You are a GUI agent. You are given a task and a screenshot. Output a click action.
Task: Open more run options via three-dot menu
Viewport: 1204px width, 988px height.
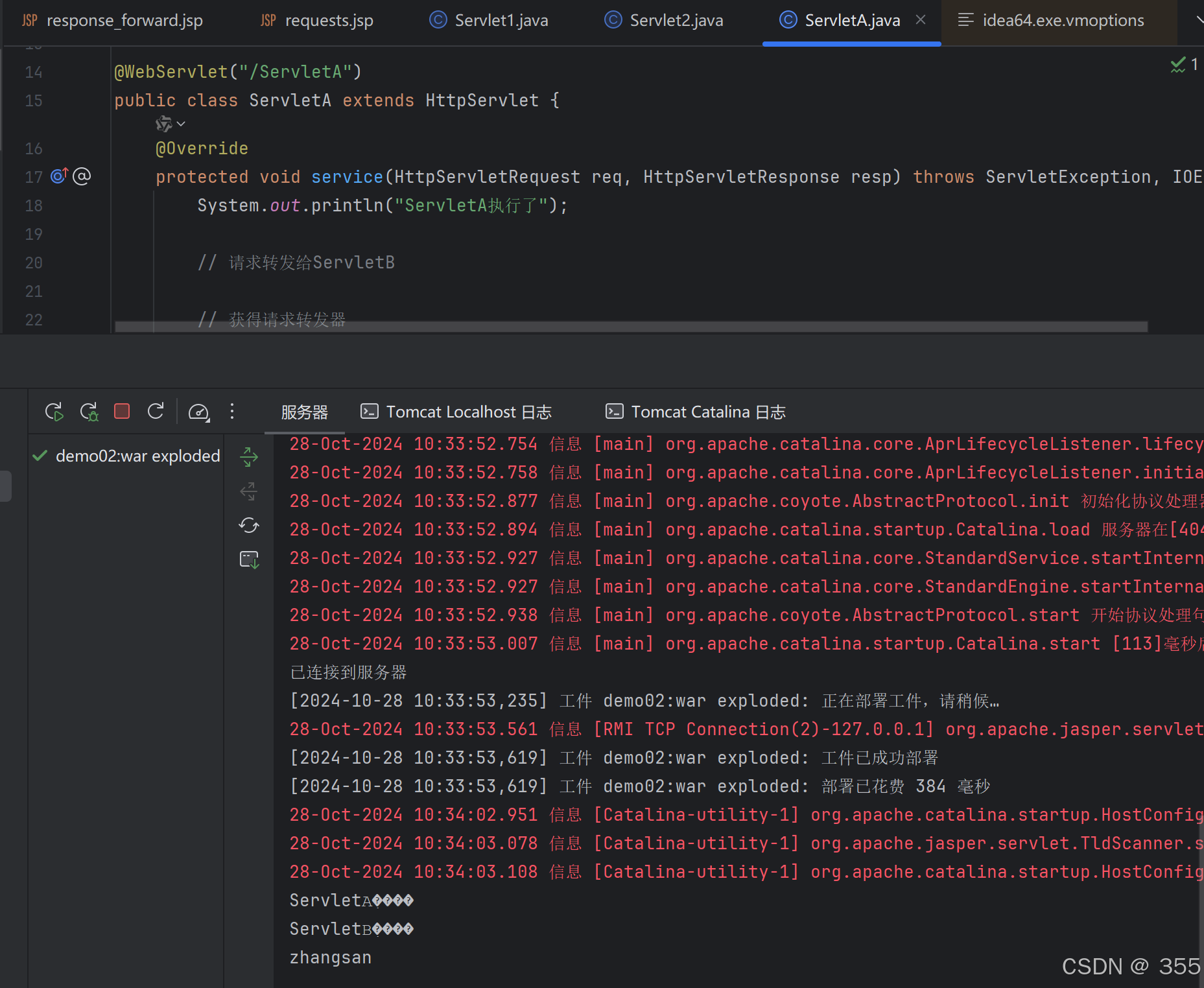coord(231,411)
